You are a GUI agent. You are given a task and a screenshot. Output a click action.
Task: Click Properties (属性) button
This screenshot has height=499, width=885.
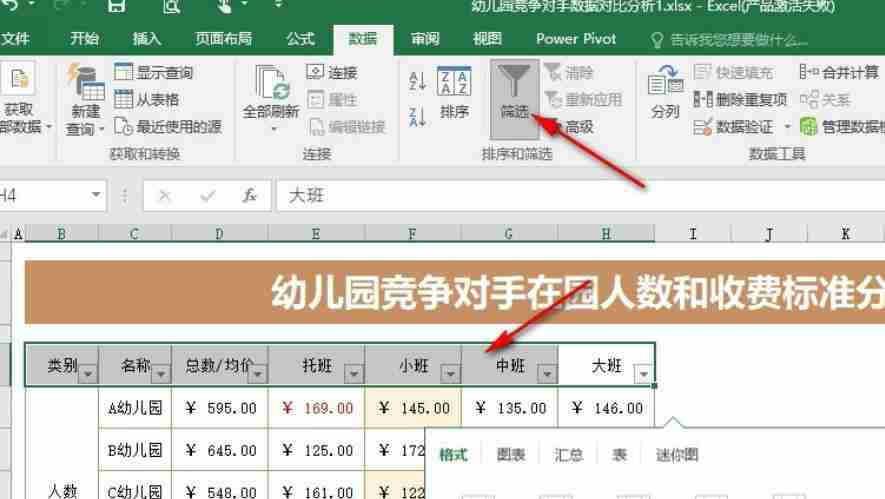point(332,100)
